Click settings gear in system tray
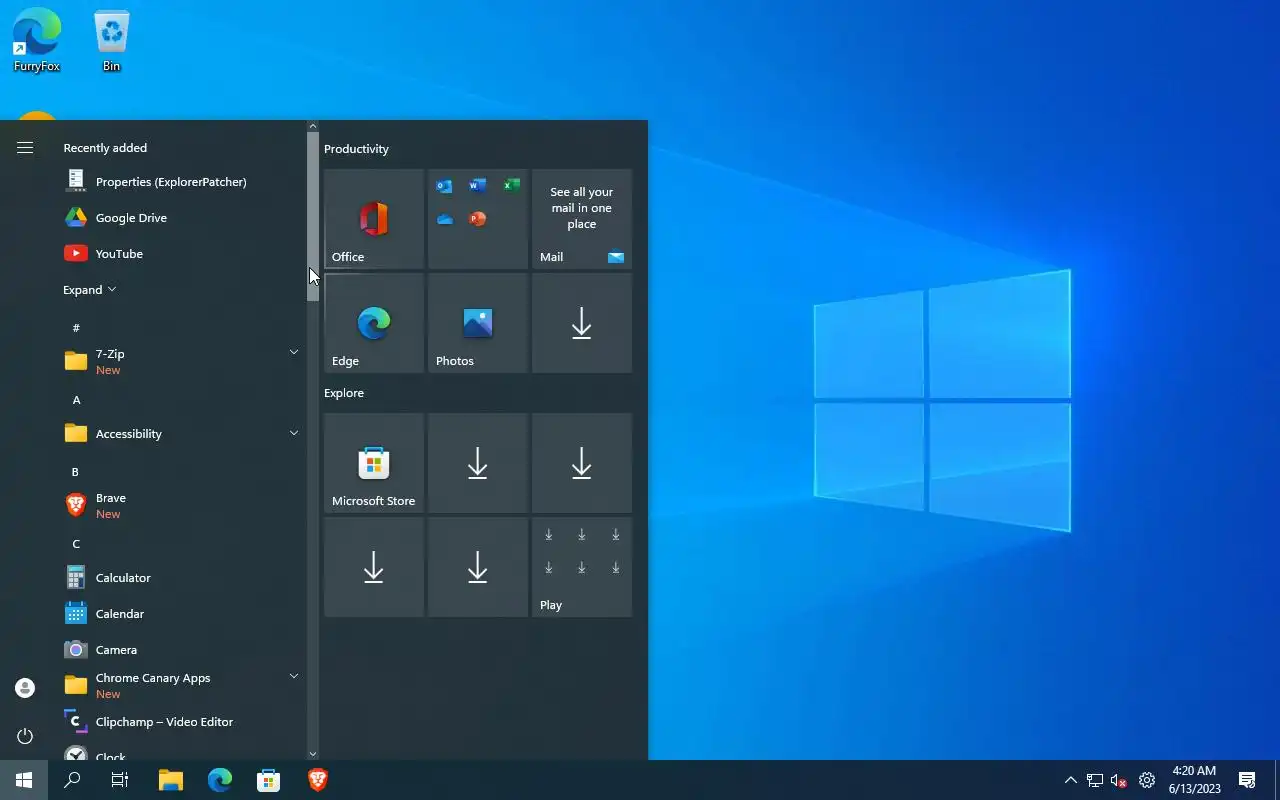Viewport: 1280px width, 800px height. pos(1147,780)
